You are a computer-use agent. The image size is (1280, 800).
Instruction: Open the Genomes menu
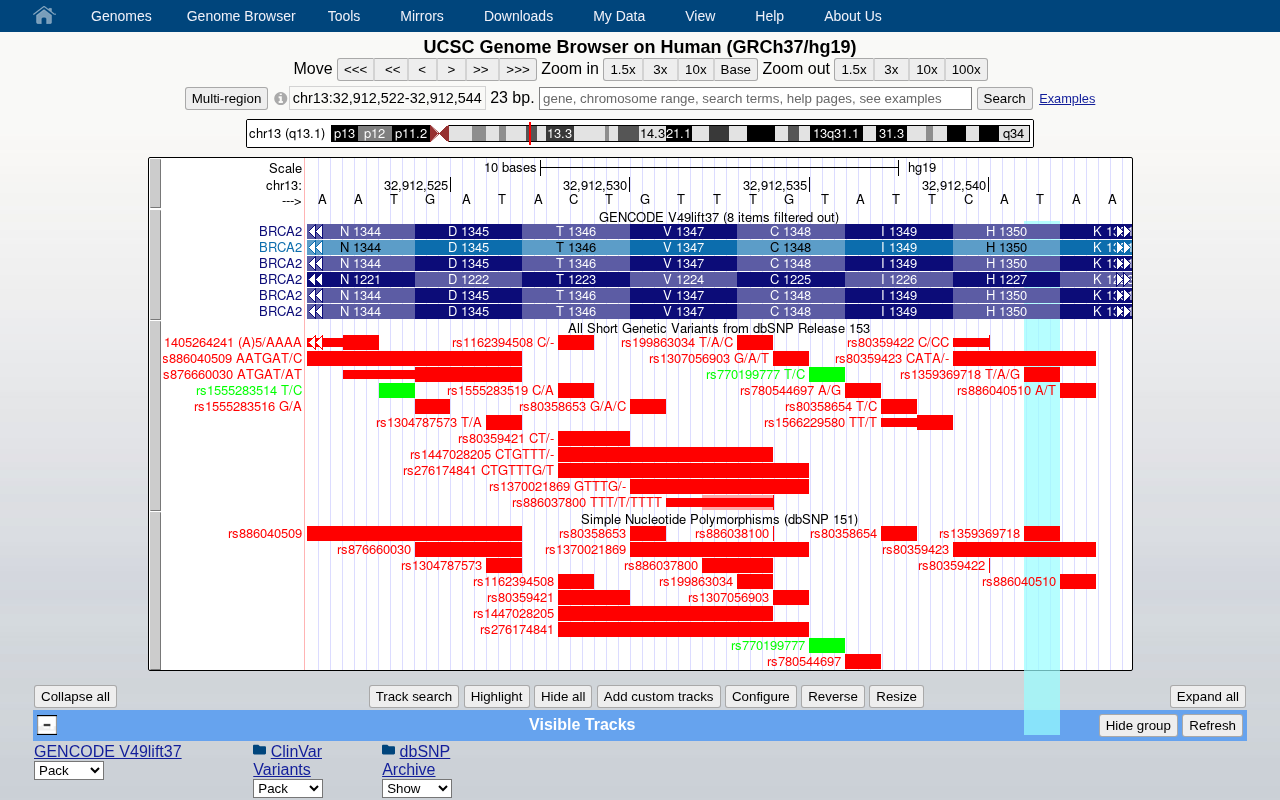coord(121,16)
